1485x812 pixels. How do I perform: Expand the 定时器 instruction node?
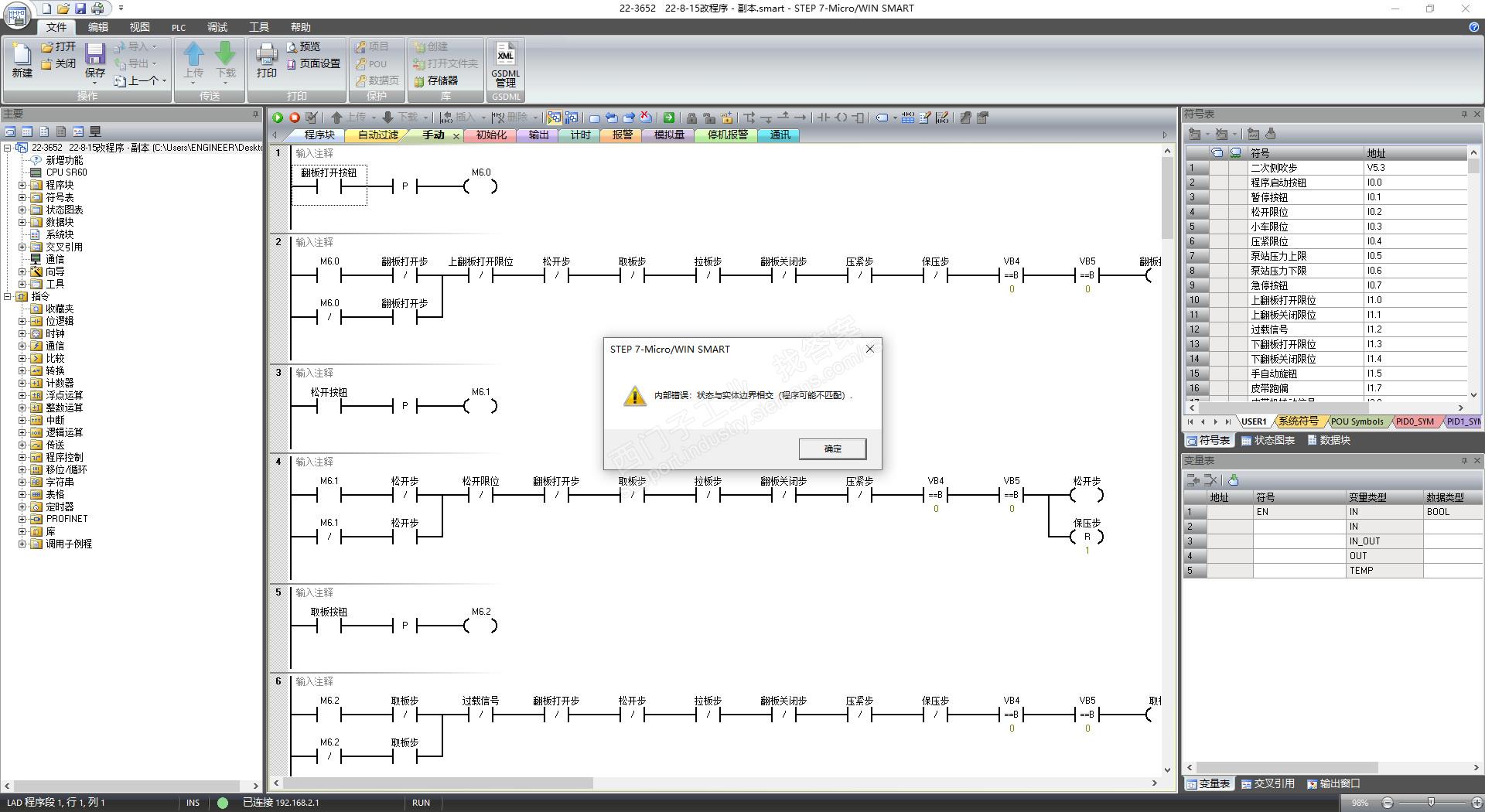[x=22, y=507]
